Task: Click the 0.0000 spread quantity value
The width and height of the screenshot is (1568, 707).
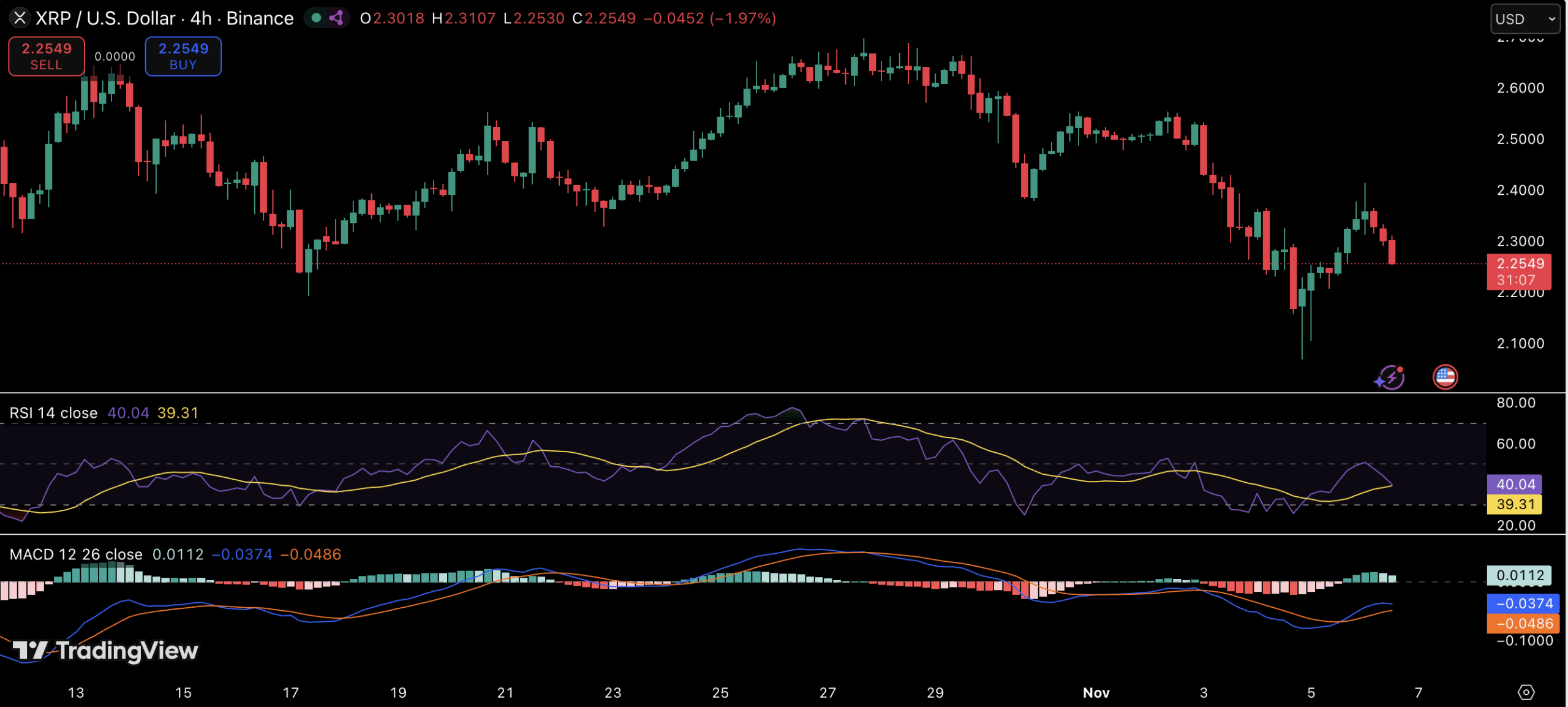Action: 115,56
